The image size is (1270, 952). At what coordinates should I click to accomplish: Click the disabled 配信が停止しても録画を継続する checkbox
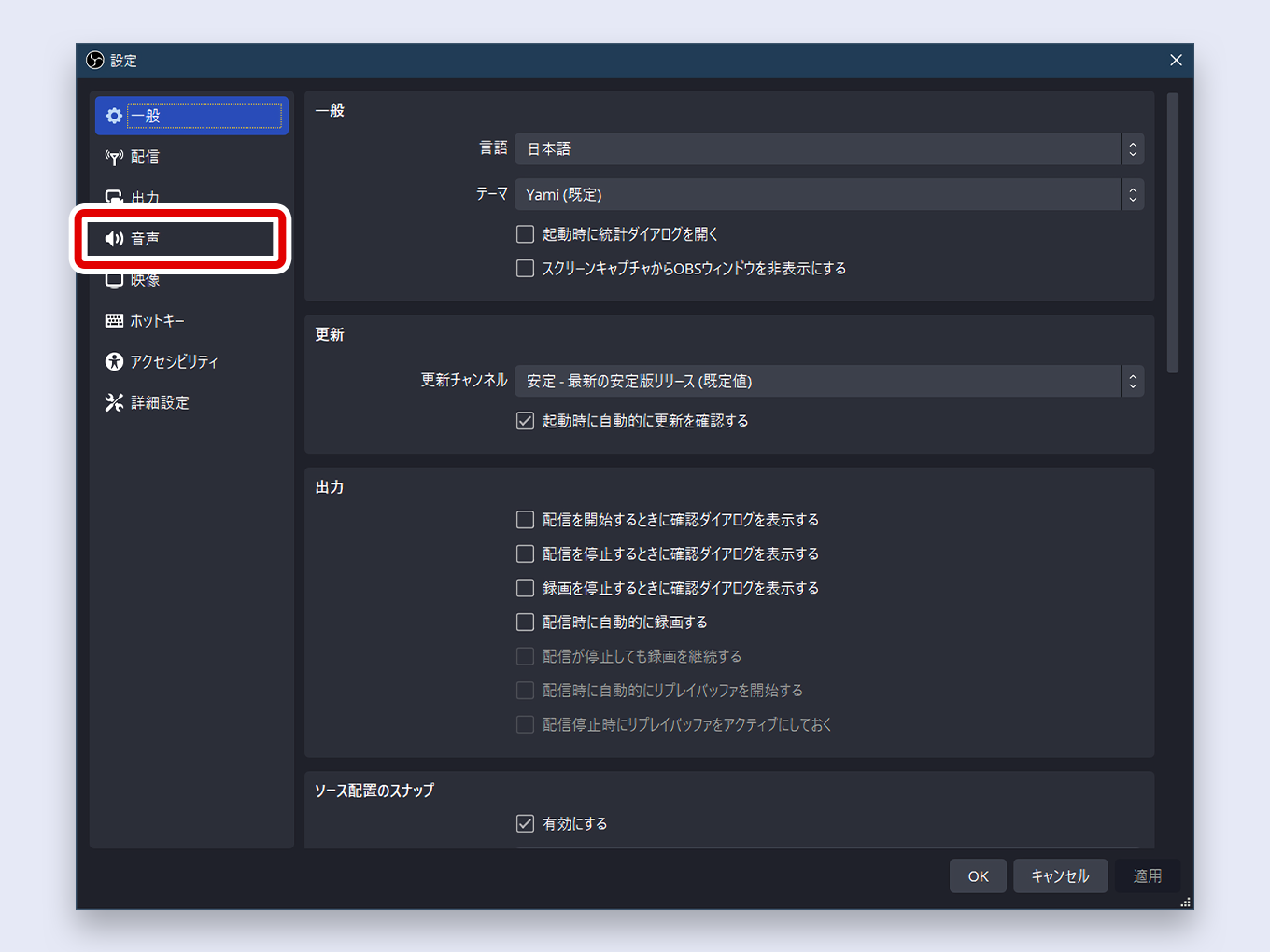pos(526,656)
